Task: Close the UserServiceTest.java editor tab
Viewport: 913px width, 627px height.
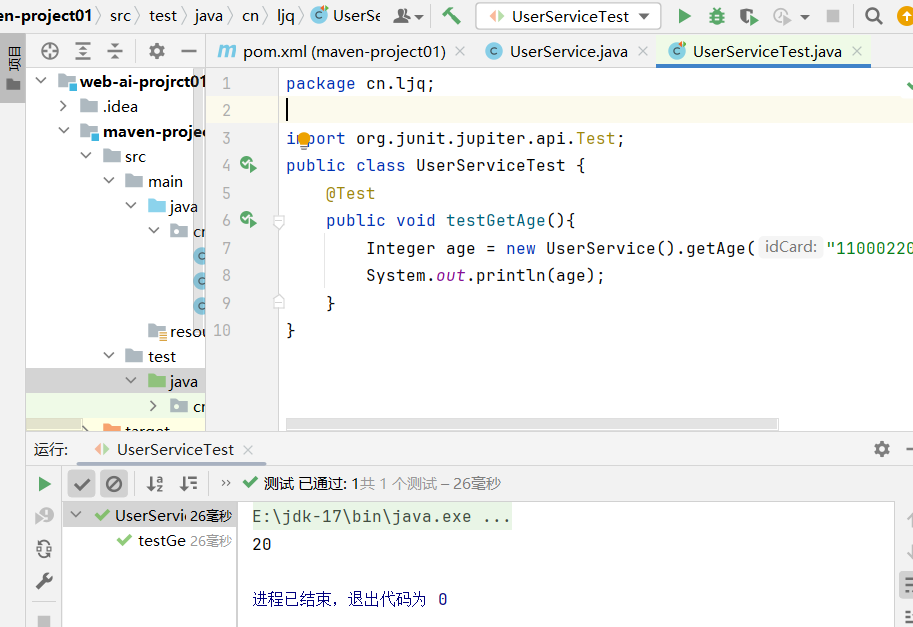Action: [857, 51]
